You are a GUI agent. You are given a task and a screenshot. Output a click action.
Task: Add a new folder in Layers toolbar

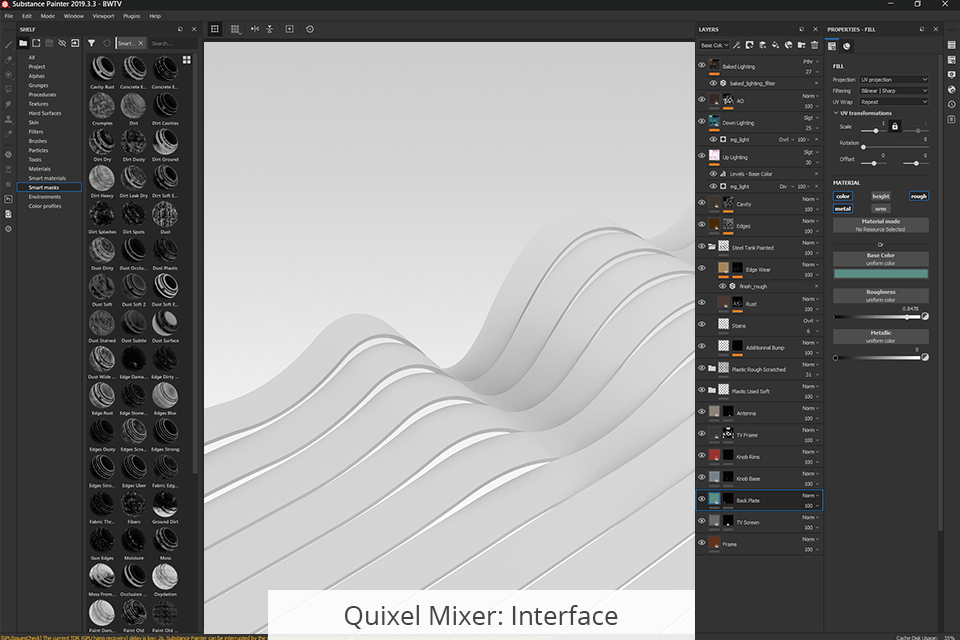click(x=801, y=45)
